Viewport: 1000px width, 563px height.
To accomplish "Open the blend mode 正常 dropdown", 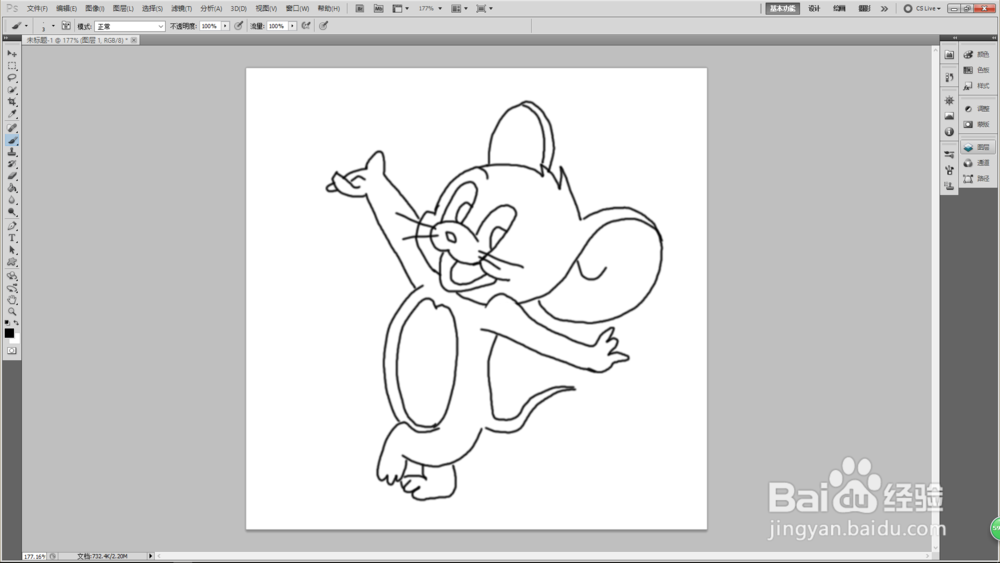I will (x=130, y=26).
